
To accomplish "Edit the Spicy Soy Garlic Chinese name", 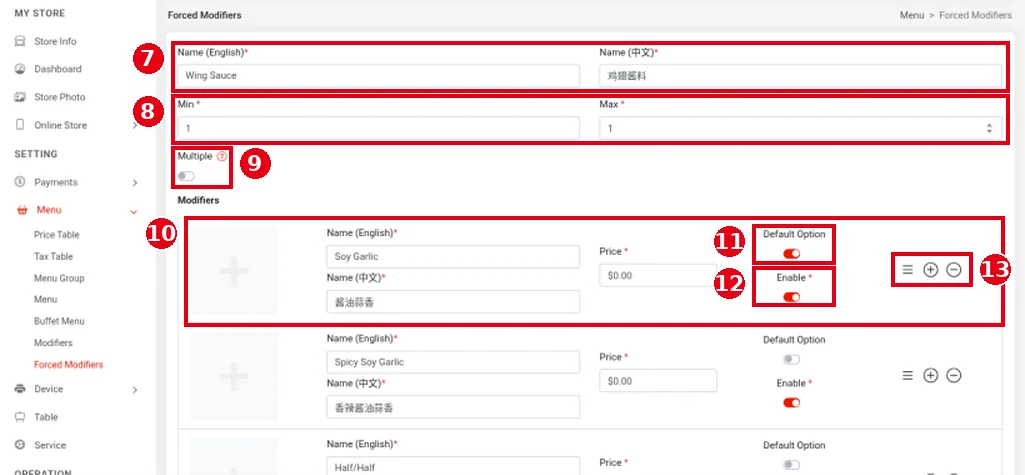I will tap(453, 407).
